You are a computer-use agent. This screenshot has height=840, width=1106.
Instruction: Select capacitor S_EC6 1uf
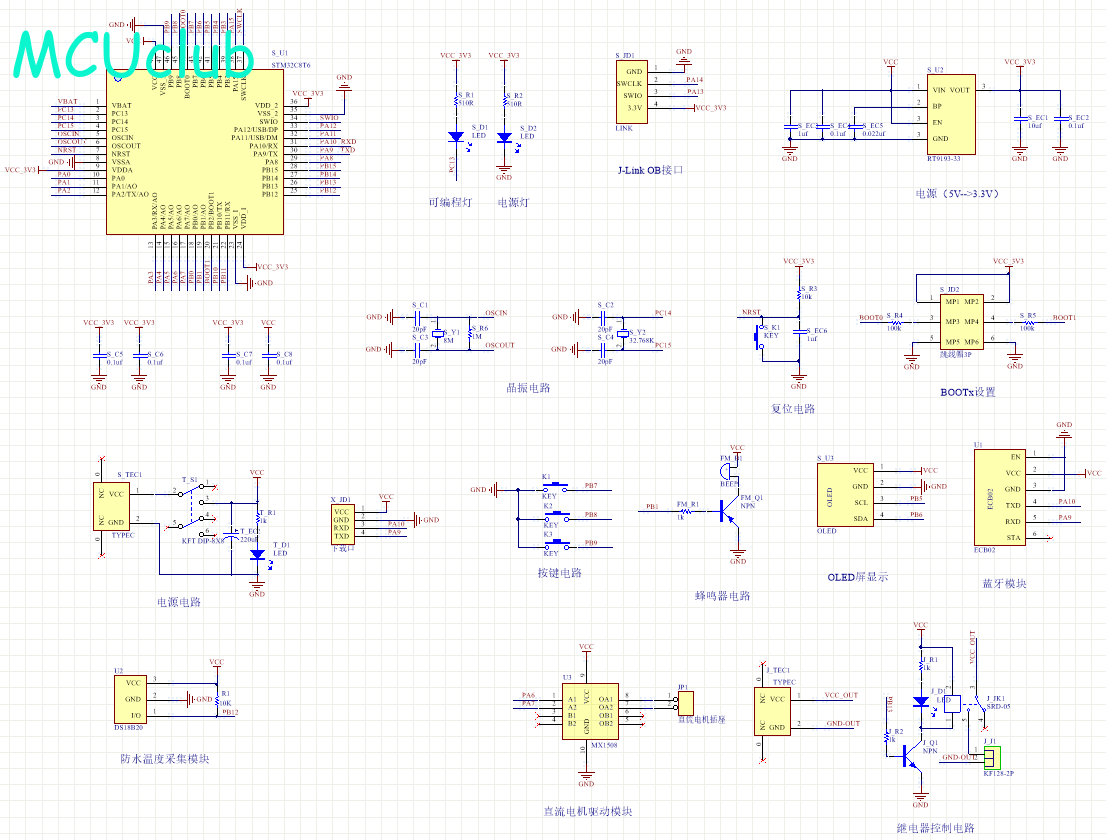click(798, 331)
